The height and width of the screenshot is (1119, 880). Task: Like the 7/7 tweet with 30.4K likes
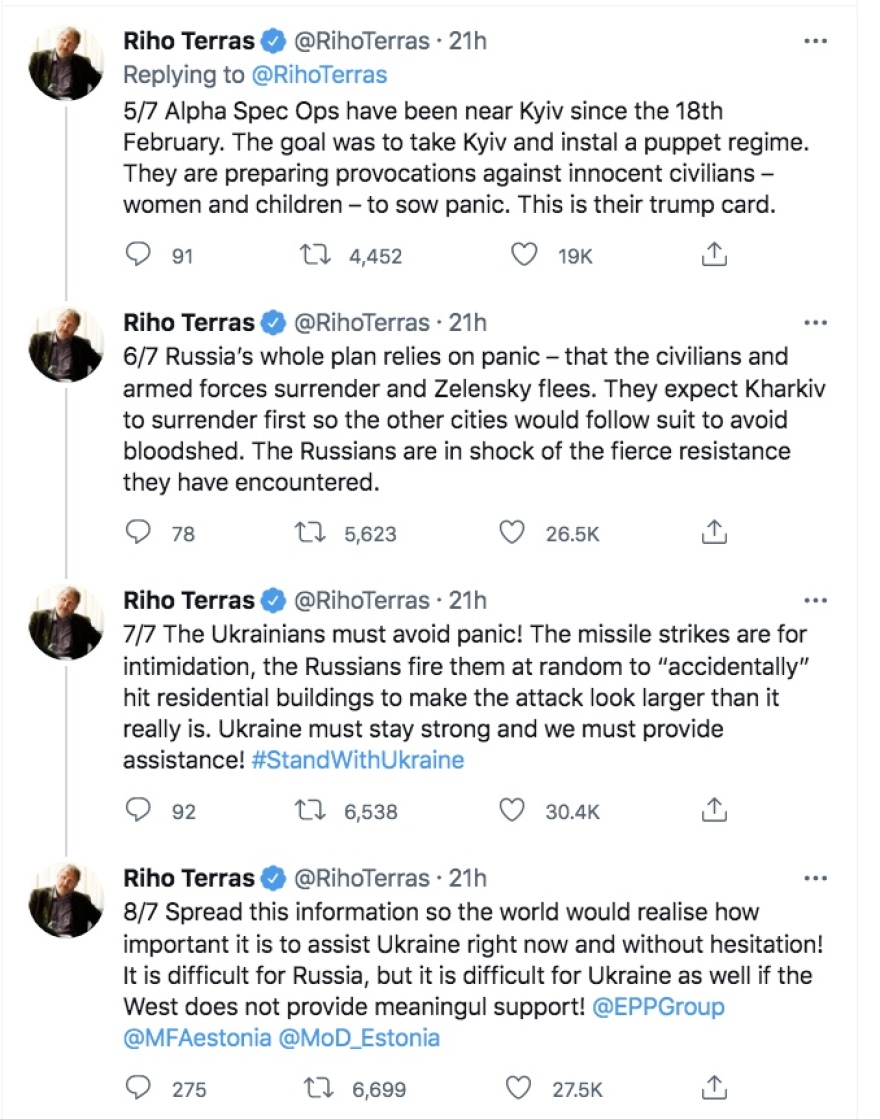512,811
